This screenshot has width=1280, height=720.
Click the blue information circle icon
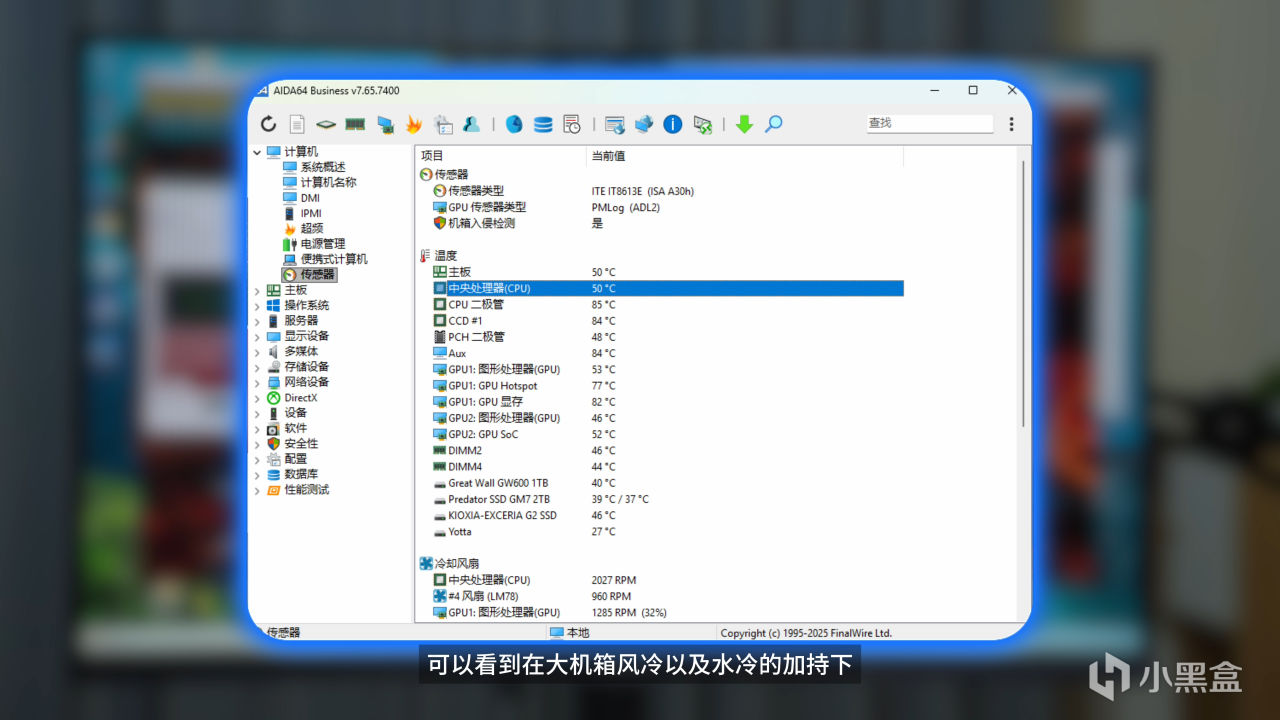[x=673, y=124]
